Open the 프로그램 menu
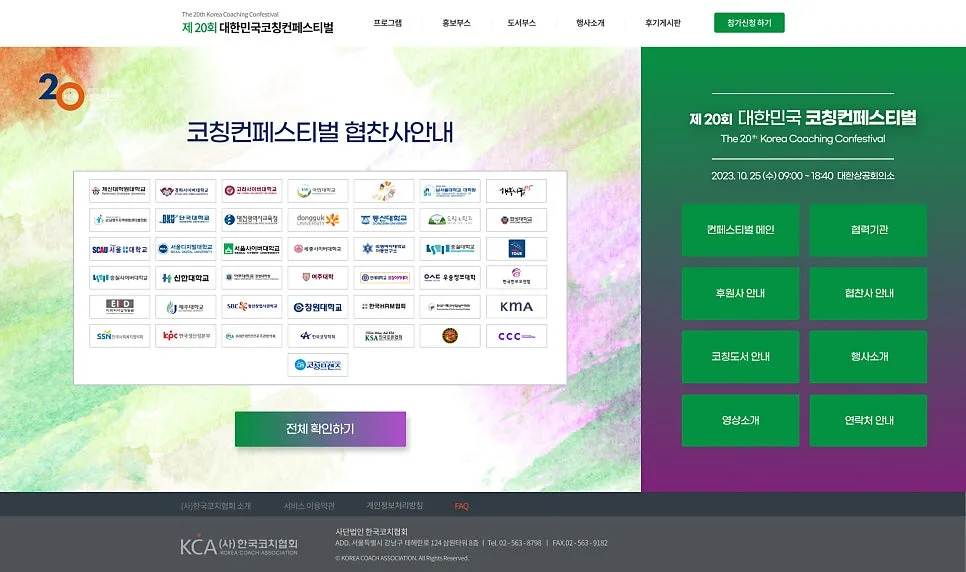 [x=388, y=23]
